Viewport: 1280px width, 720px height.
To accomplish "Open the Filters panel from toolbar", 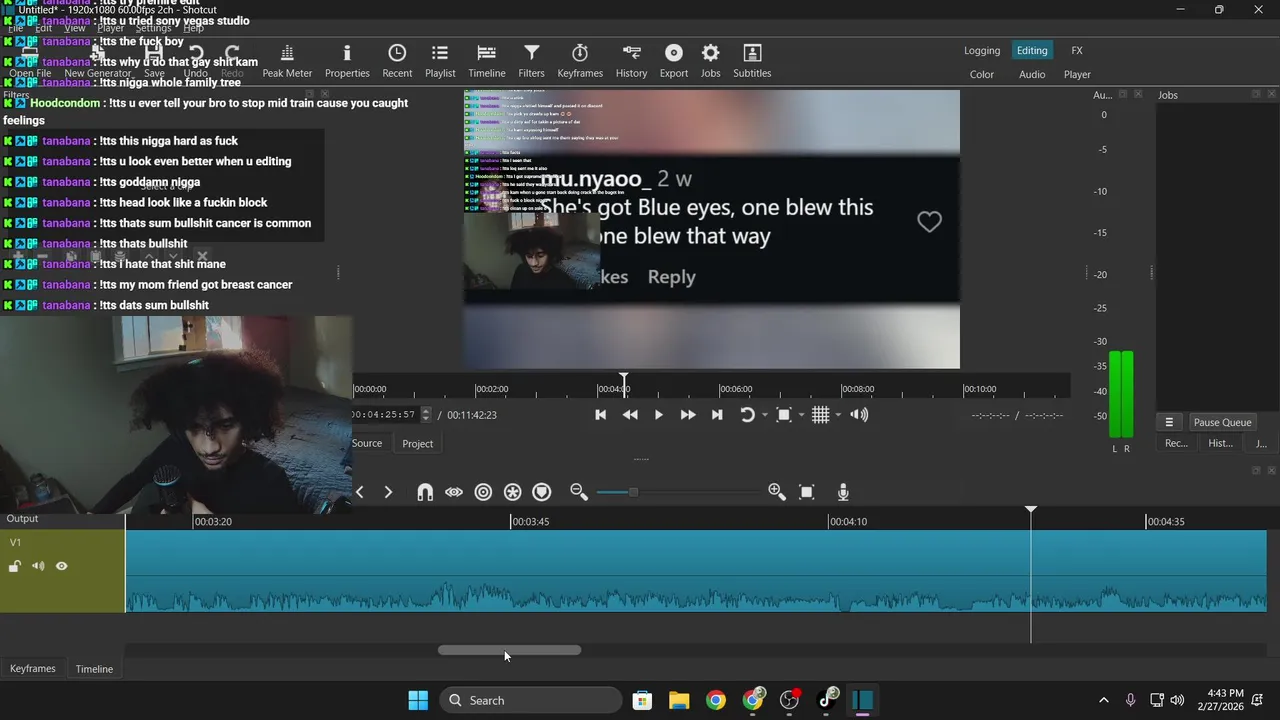I will [x=532, y=61].
